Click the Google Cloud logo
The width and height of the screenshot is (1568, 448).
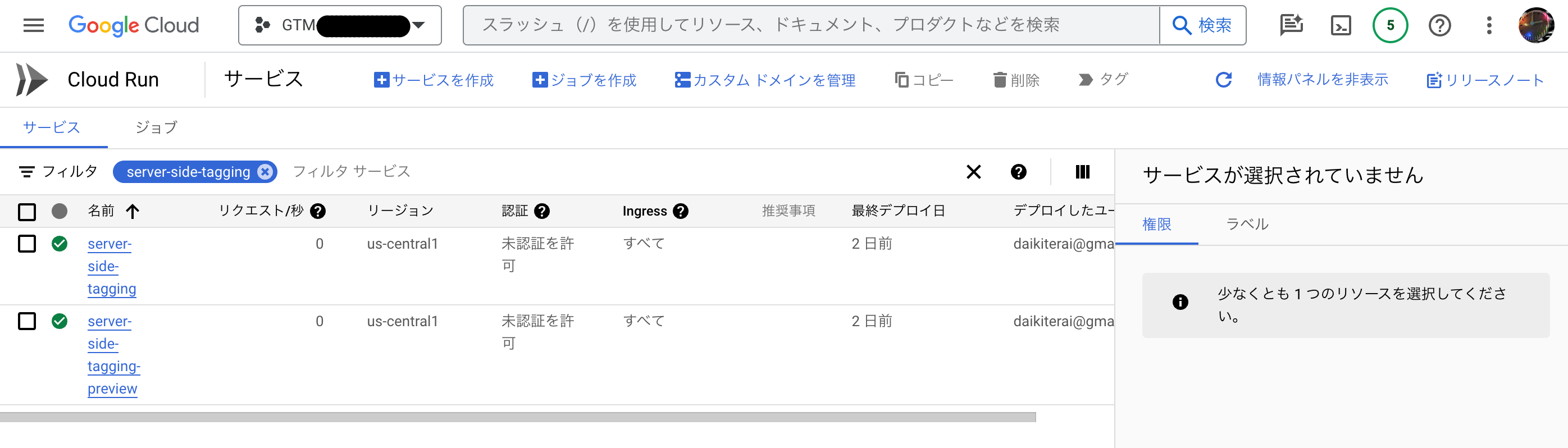[134, 26]
